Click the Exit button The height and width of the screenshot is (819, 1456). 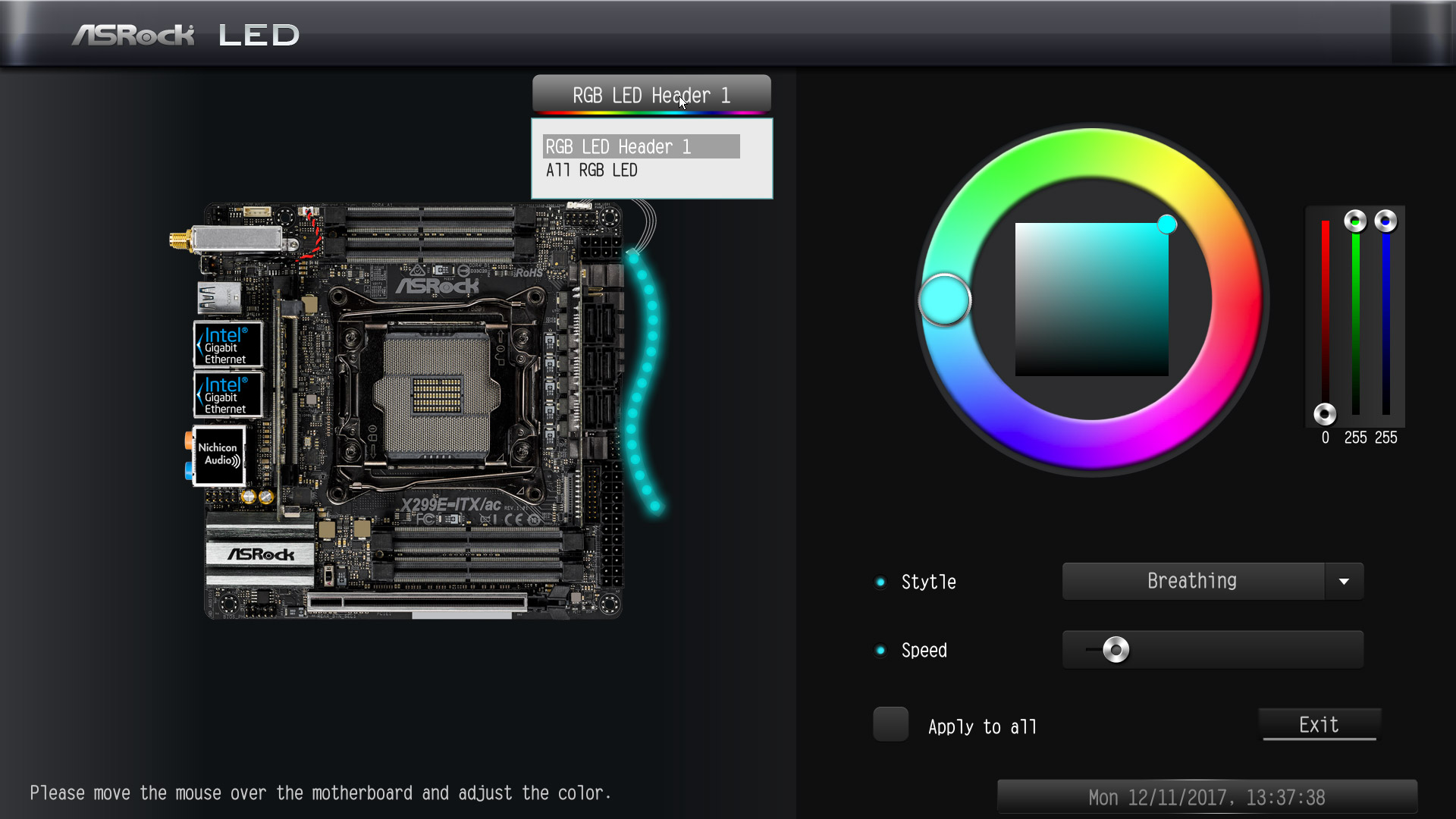[1319, 725]
